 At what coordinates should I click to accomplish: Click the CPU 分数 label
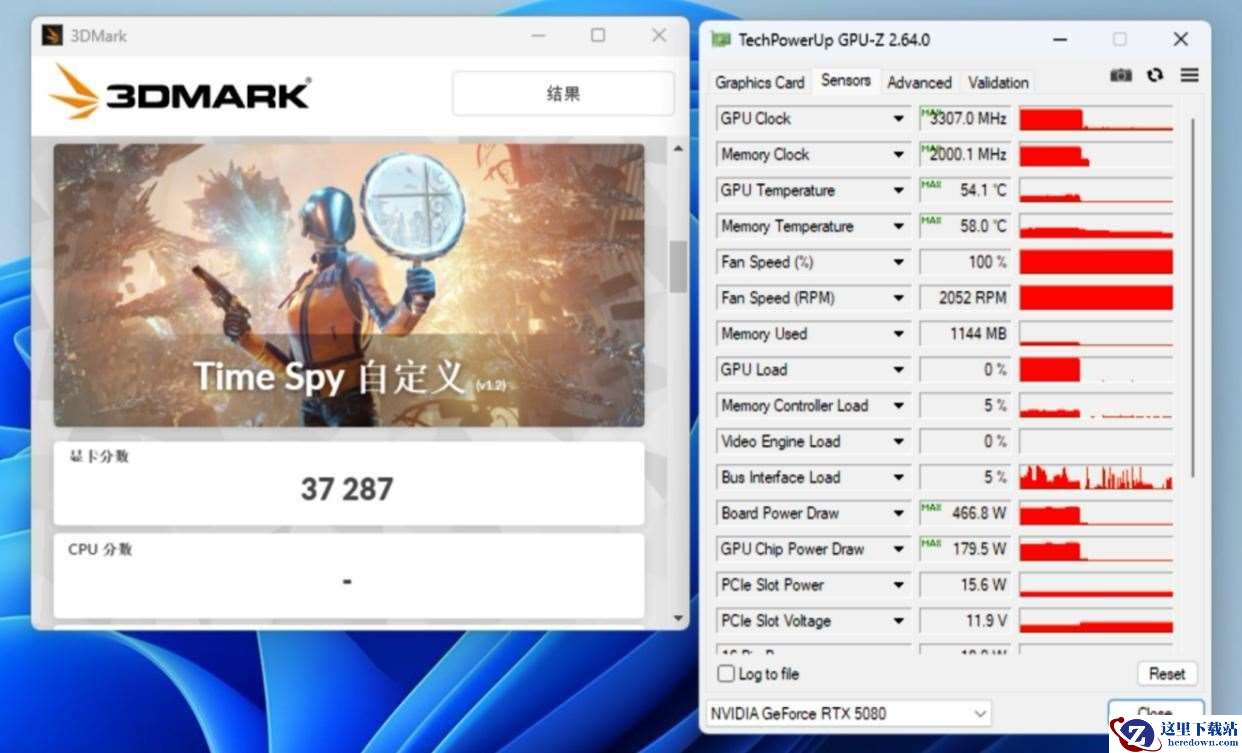point(99,549)
